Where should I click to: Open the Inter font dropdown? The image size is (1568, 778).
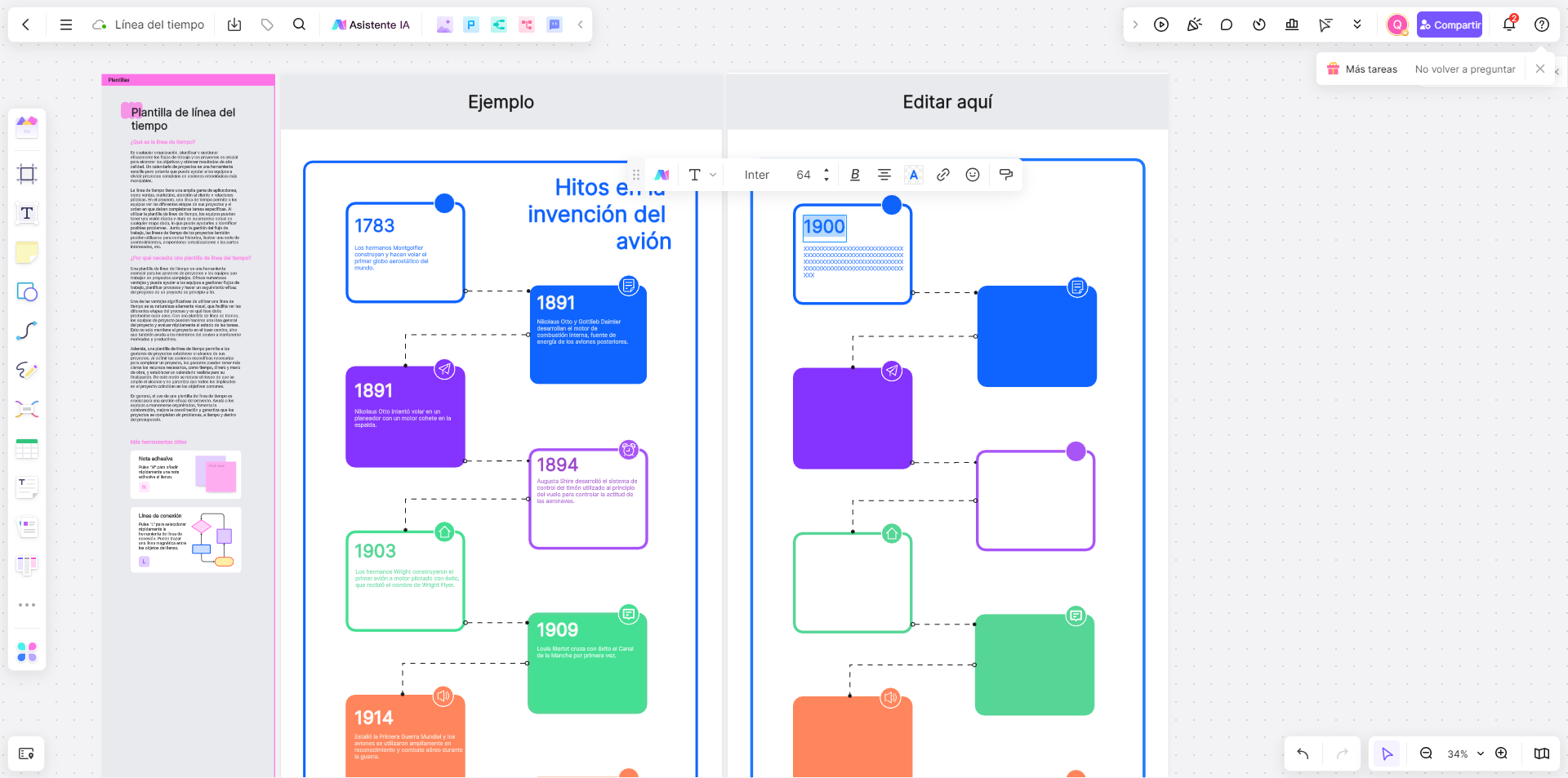pyautogui.click(x=757, y=175)
